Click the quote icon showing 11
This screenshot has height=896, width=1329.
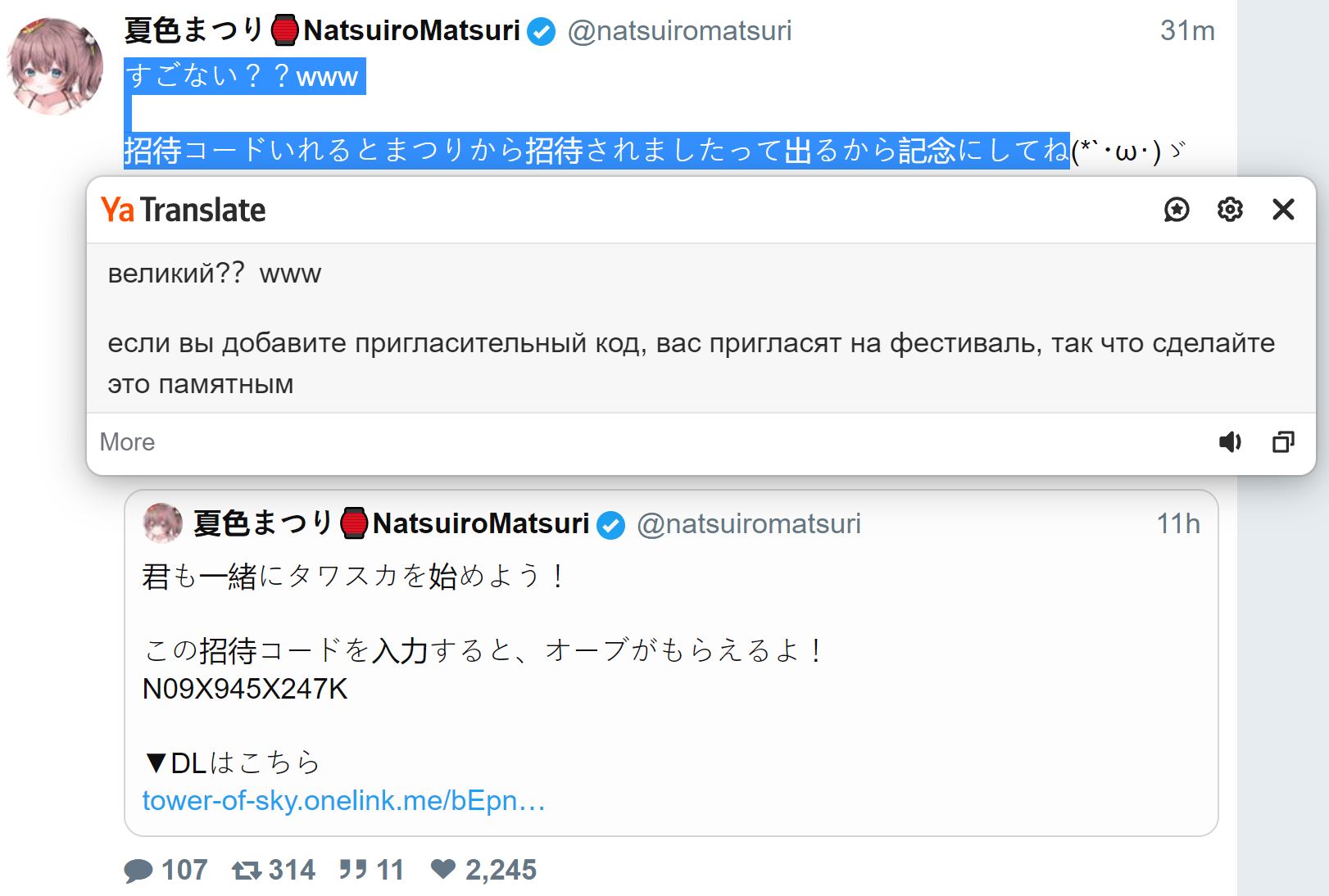(x=353, y=870)
